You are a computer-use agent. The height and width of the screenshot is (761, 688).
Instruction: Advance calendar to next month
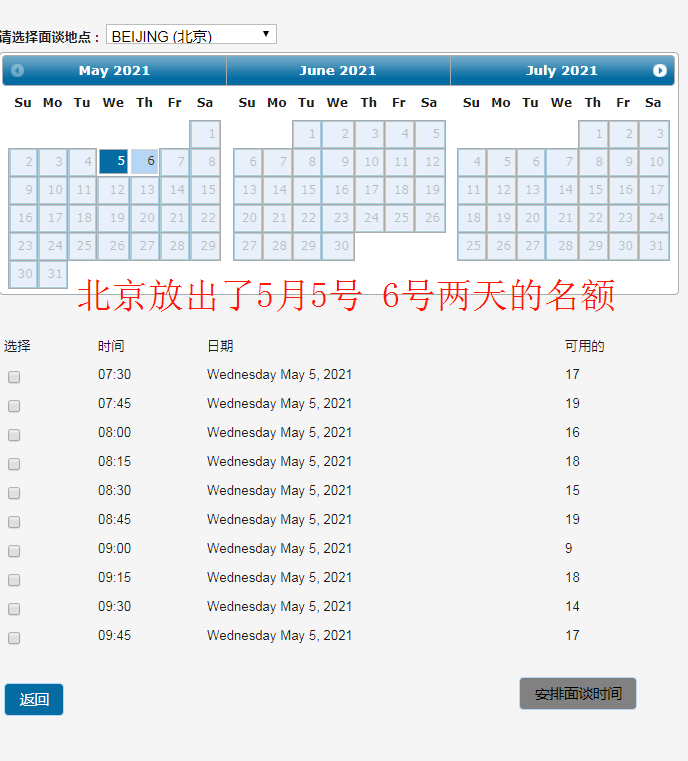[659, 71]
